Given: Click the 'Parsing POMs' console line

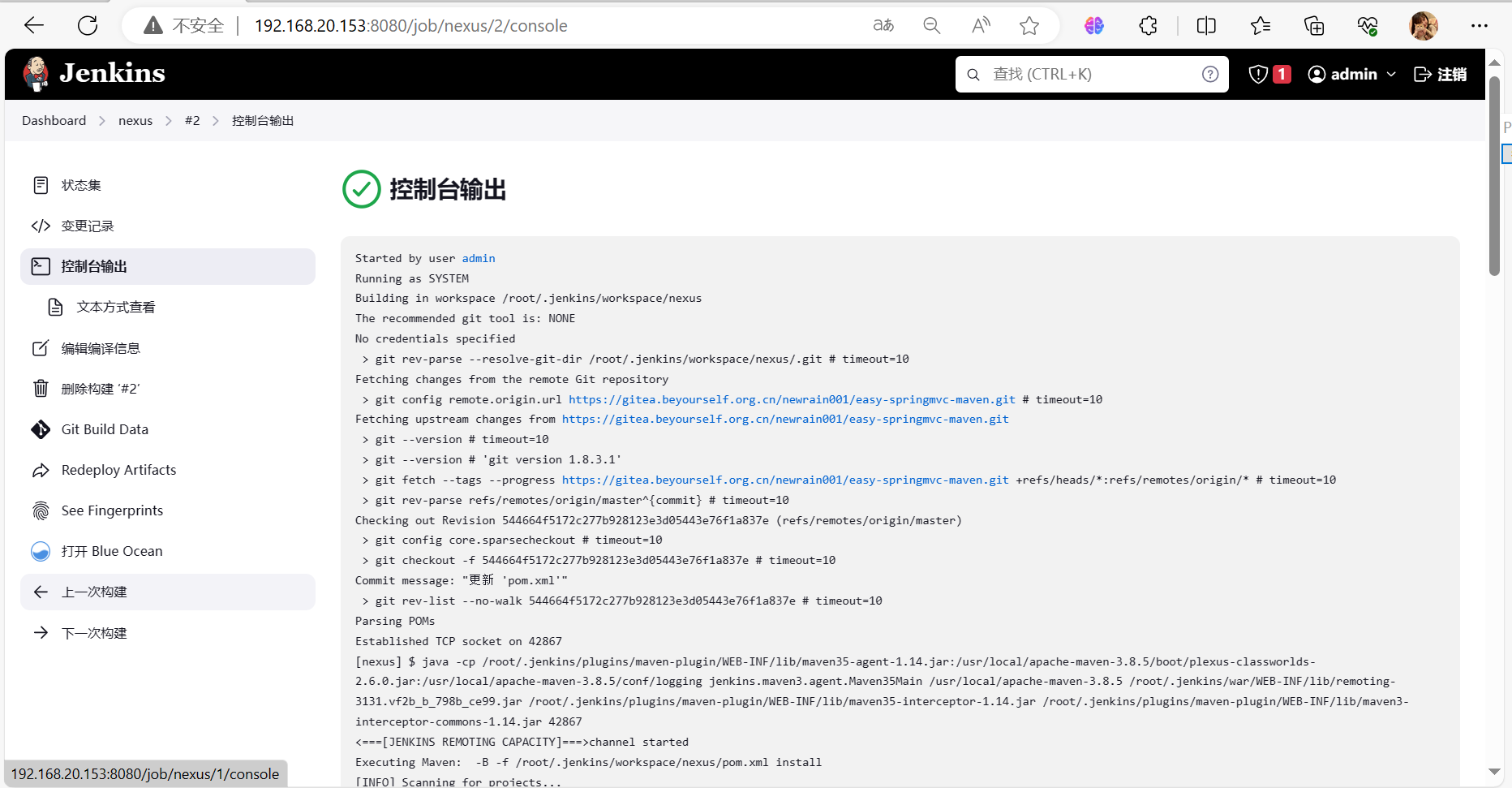Looking at the screenshot, I should 395,621.
